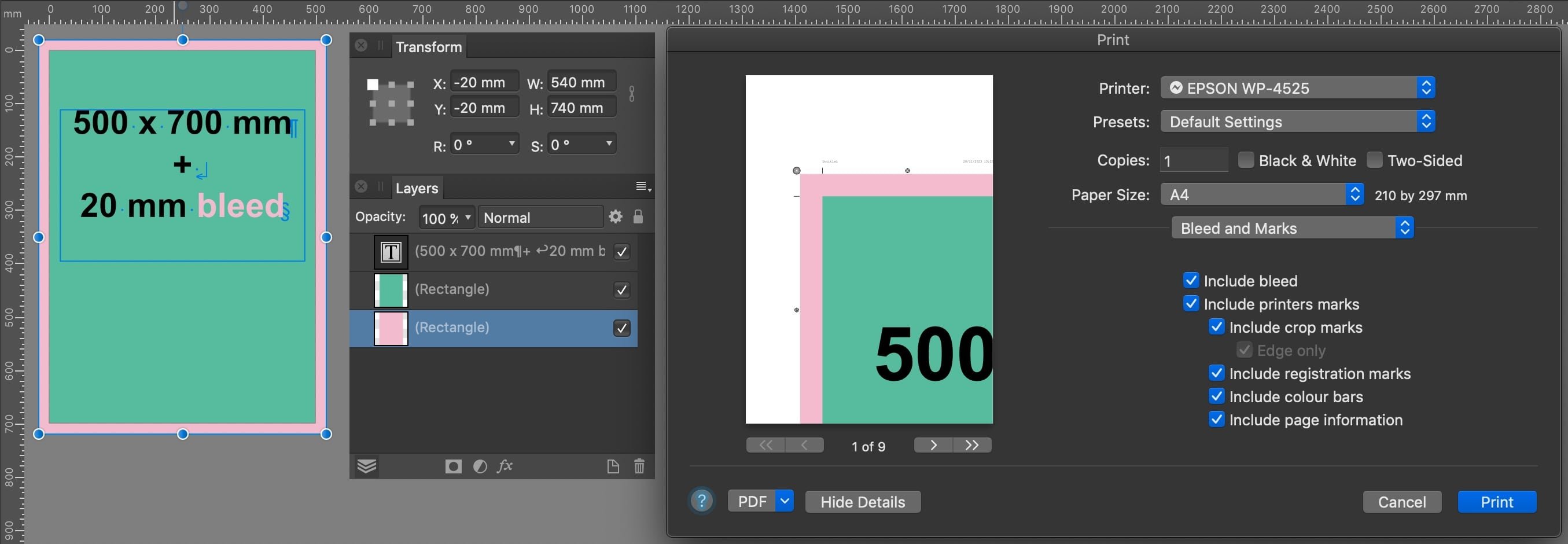1568x544 pixels.
Task: Select the text layer row in Layers
Action: pos(494,252)
